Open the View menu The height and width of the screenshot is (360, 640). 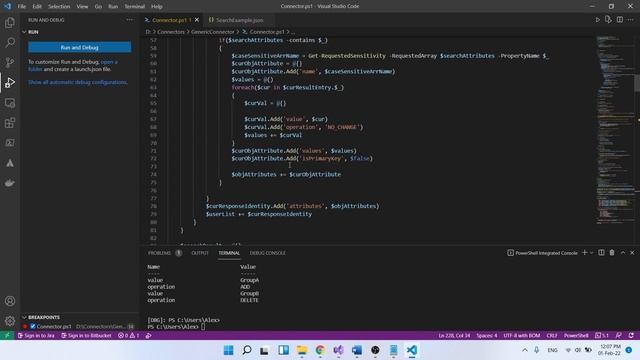pyautogui.click(x=82, y=7)
